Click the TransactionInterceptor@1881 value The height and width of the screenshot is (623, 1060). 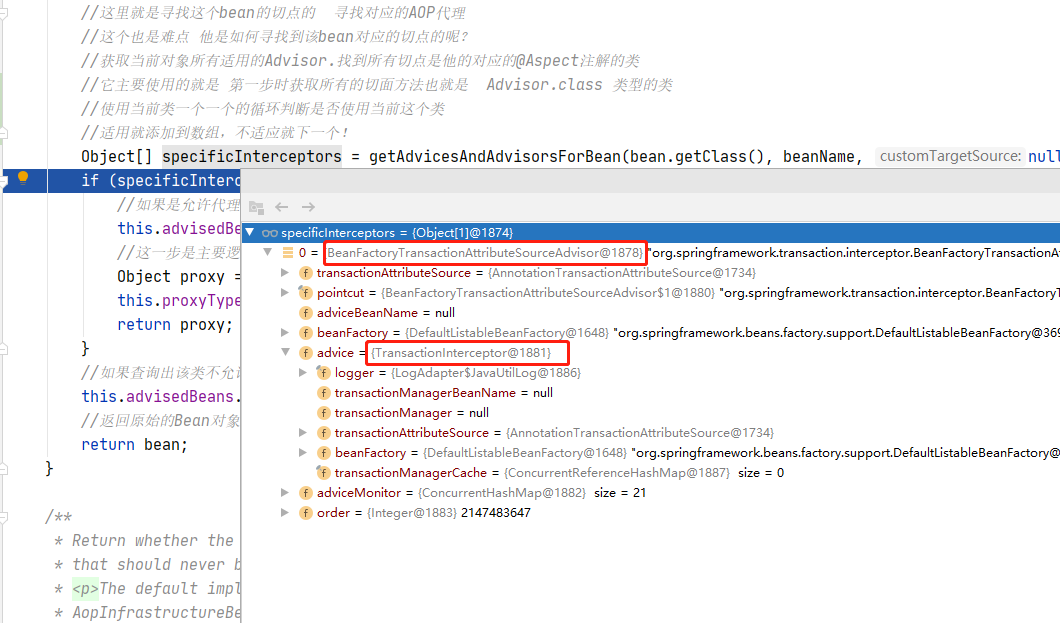click(x=461, y=353)
